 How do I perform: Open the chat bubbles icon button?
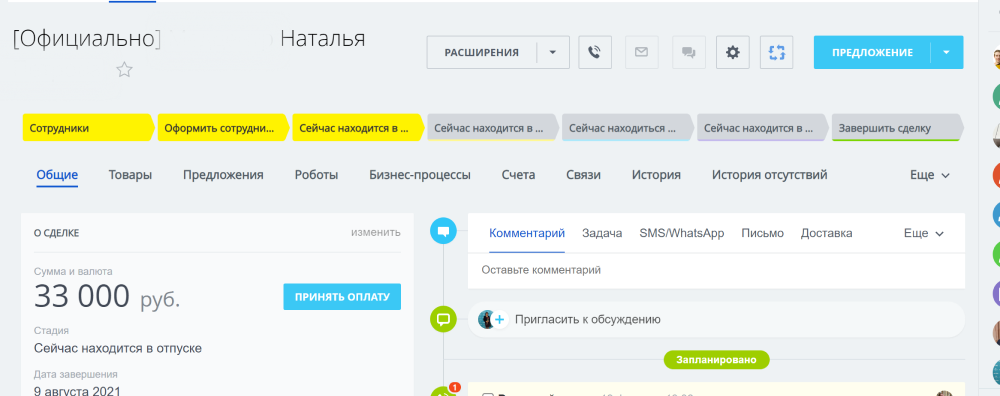coord(689,52)
